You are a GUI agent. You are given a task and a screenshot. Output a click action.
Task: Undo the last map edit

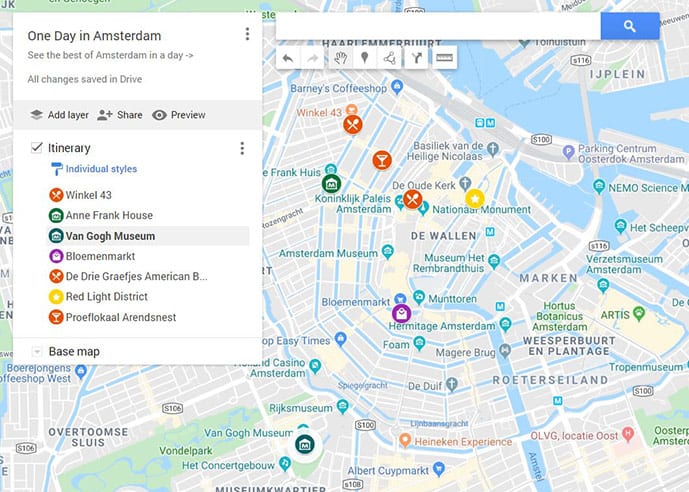pos(288,58)
